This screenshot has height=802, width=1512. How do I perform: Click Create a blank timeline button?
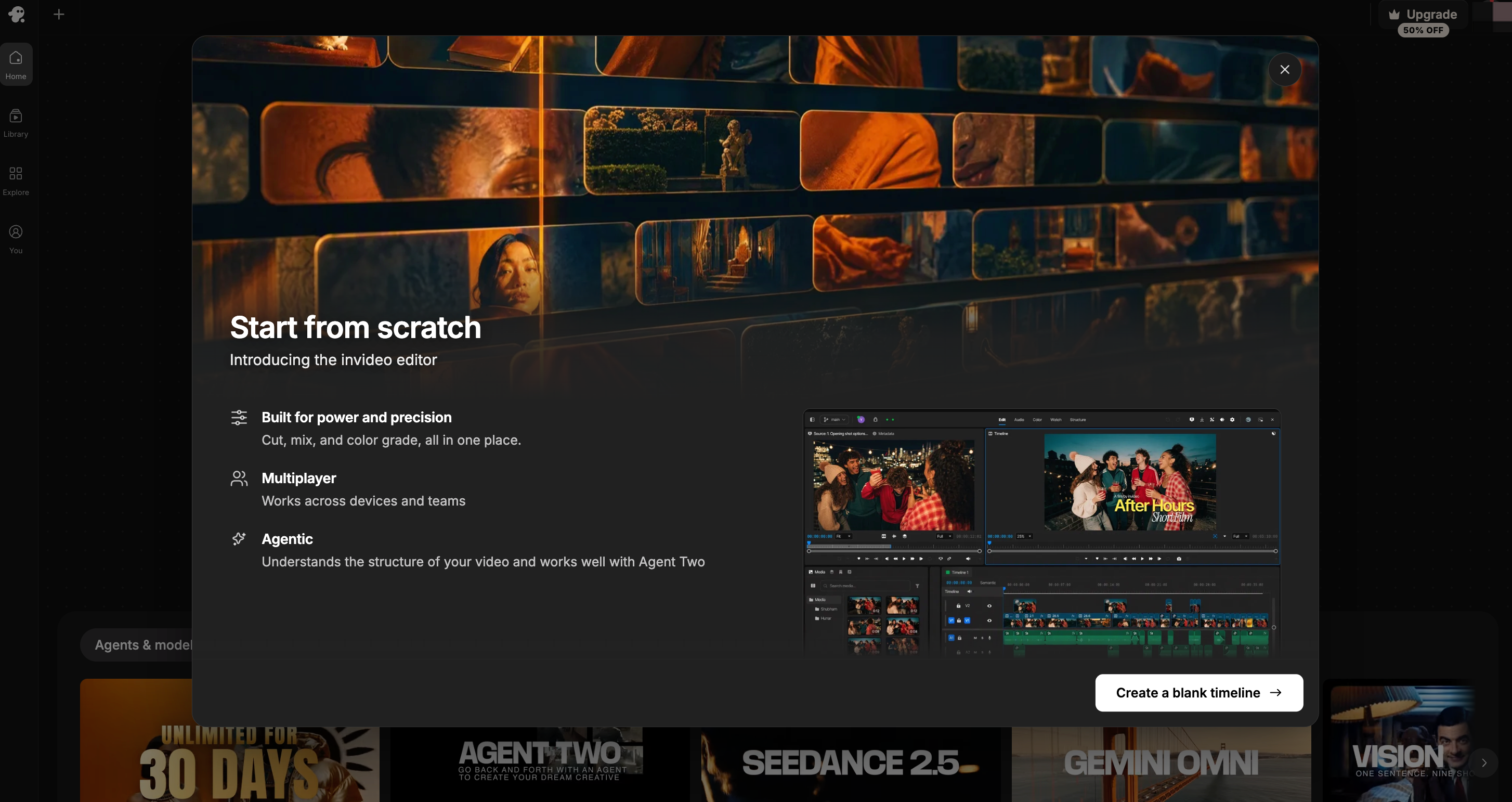click(1198, 693)
